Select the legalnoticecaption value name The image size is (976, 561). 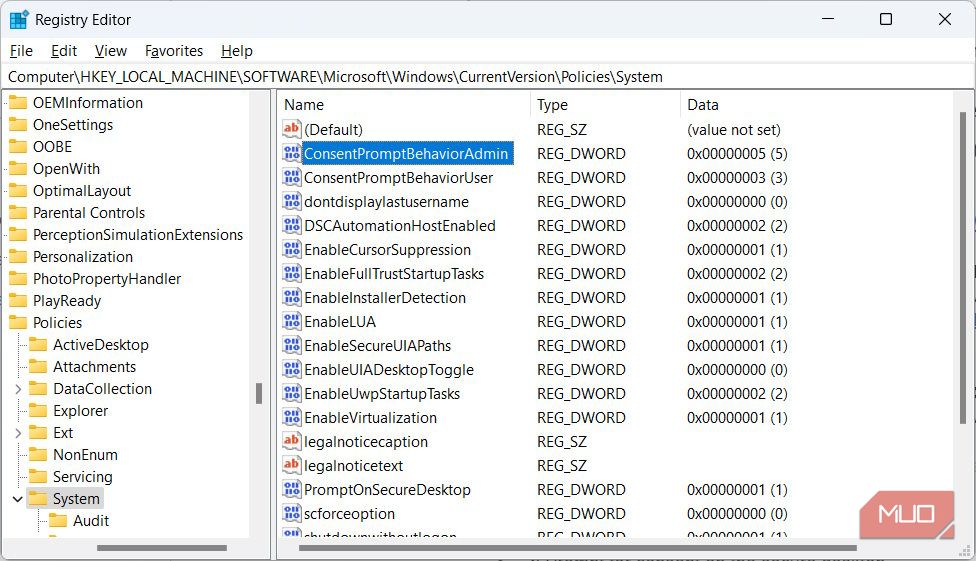[x=365, y=441]
